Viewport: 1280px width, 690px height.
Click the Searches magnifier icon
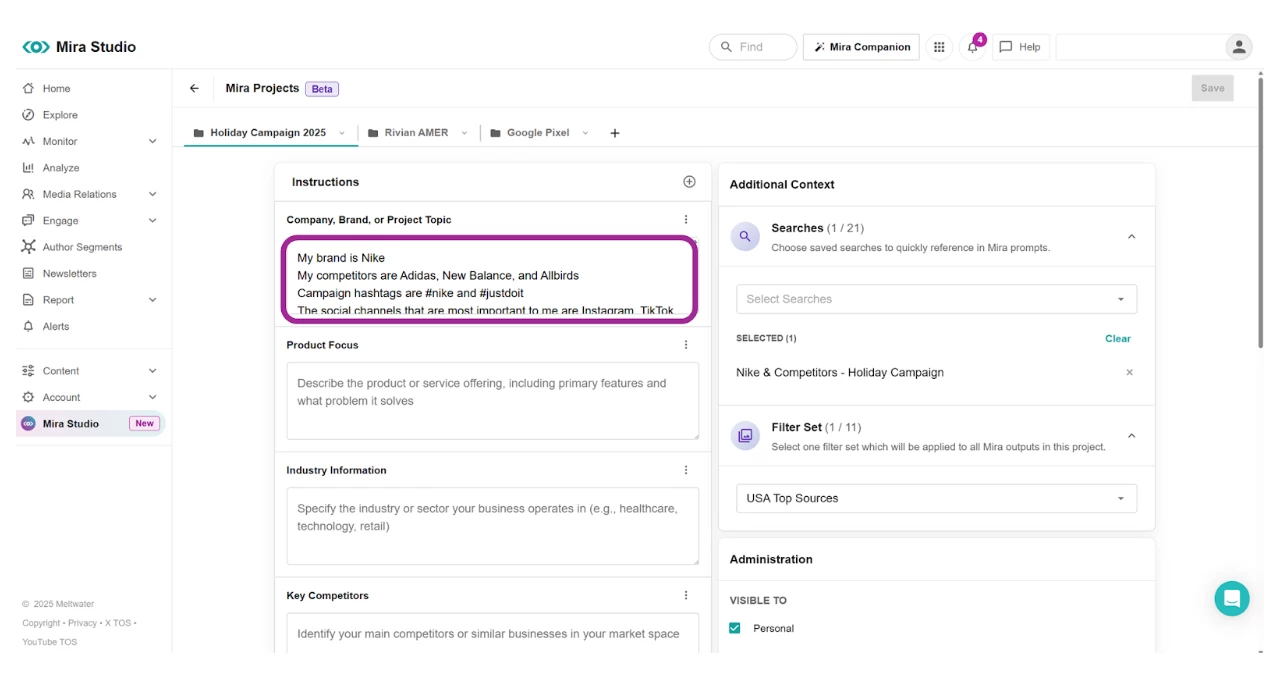pos(745,237)
